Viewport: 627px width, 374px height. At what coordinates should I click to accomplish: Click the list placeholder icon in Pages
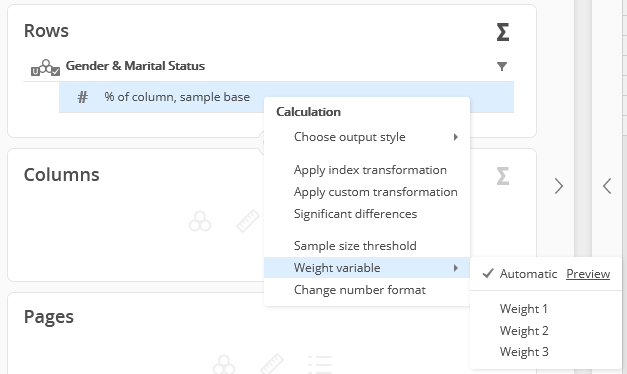pyautogui.click(x=320, y=365)
